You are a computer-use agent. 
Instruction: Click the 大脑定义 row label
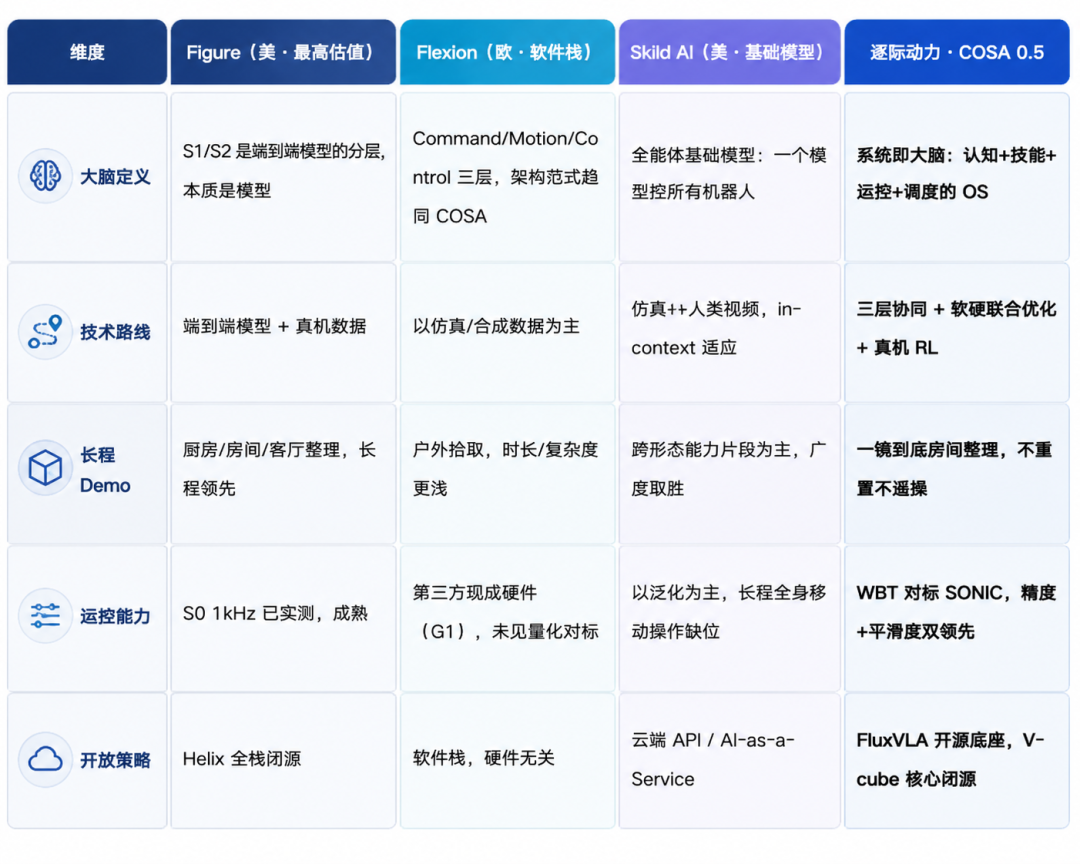(115, 177)
